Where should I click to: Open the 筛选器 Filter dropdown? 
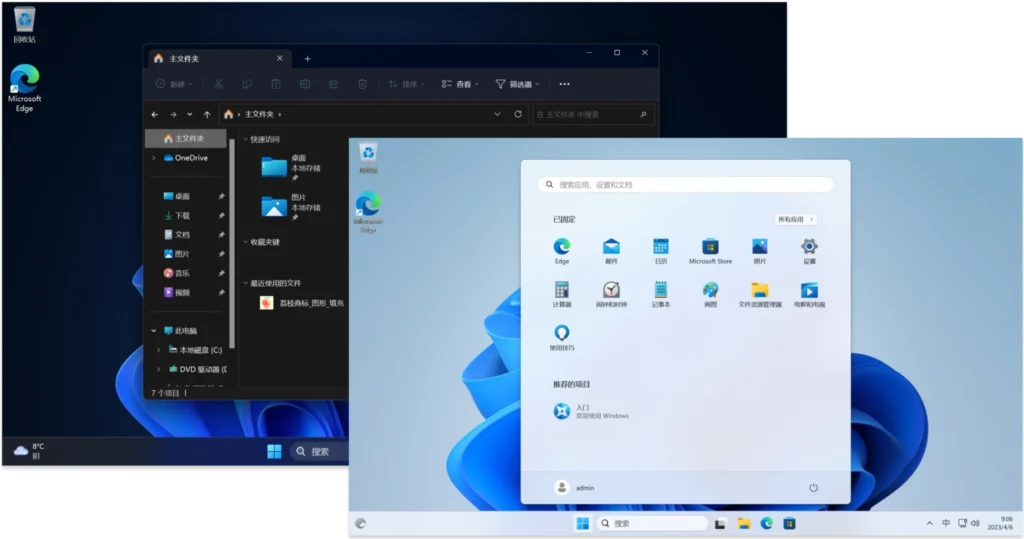[x=517, y=84]
